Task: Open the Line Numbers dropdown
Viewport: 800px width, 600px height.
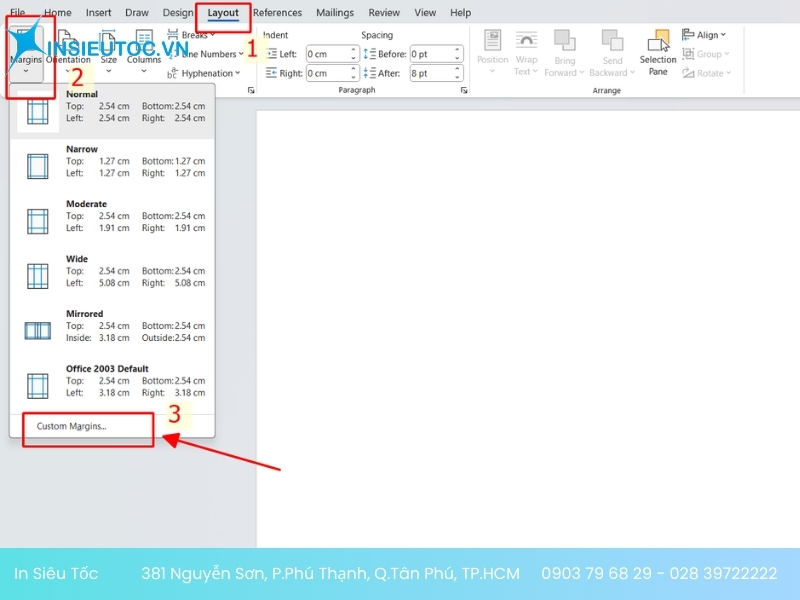Action: 208,54
